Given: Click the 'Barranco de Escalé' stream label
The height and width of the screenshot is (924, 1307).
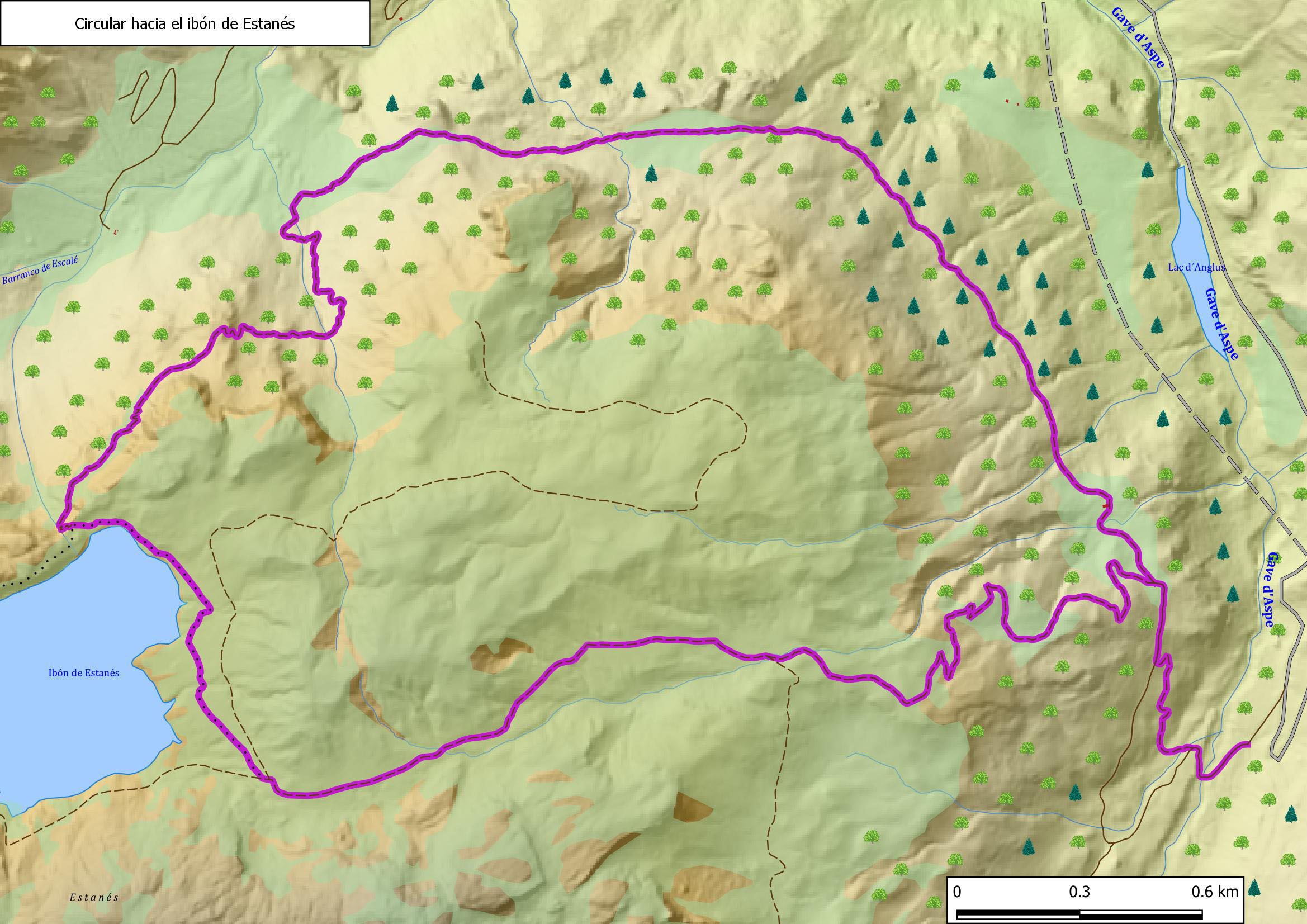Looking at the screenshot, I should (39, 269).
